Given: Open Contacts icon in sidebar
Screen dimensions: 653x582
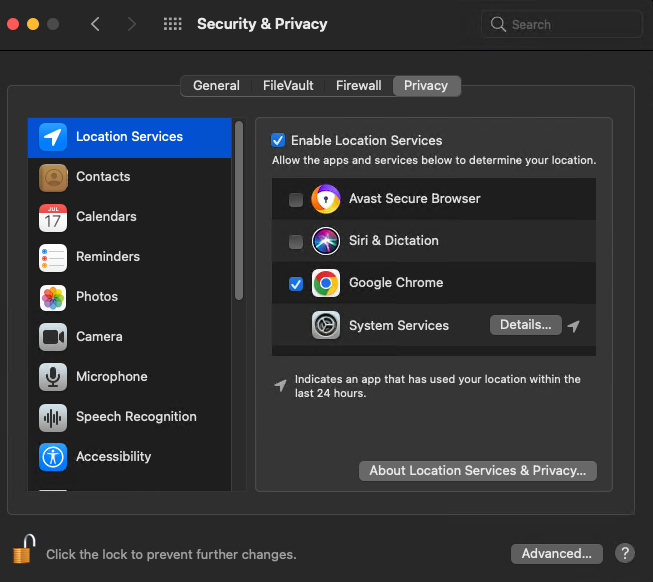Looking at the screenshot, I should tap(53, 177).
